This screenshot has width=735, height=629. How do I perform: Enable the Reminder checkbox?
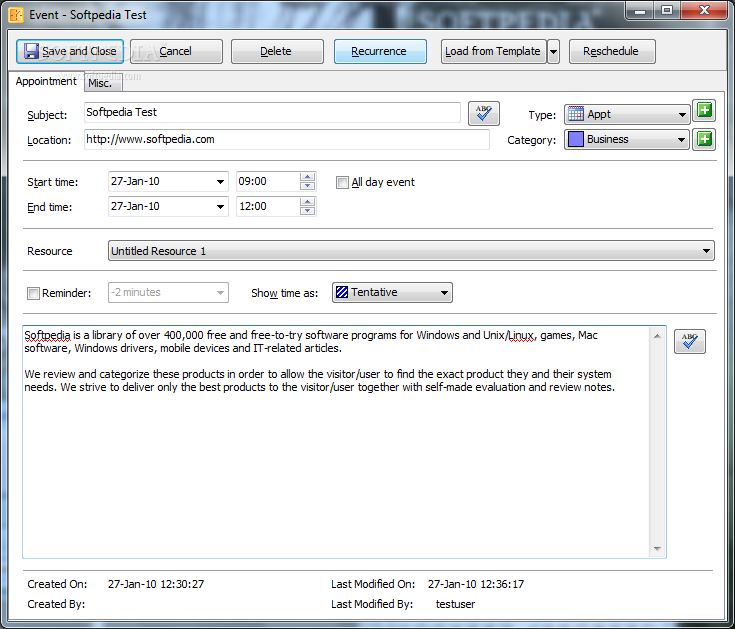(33, 293)
